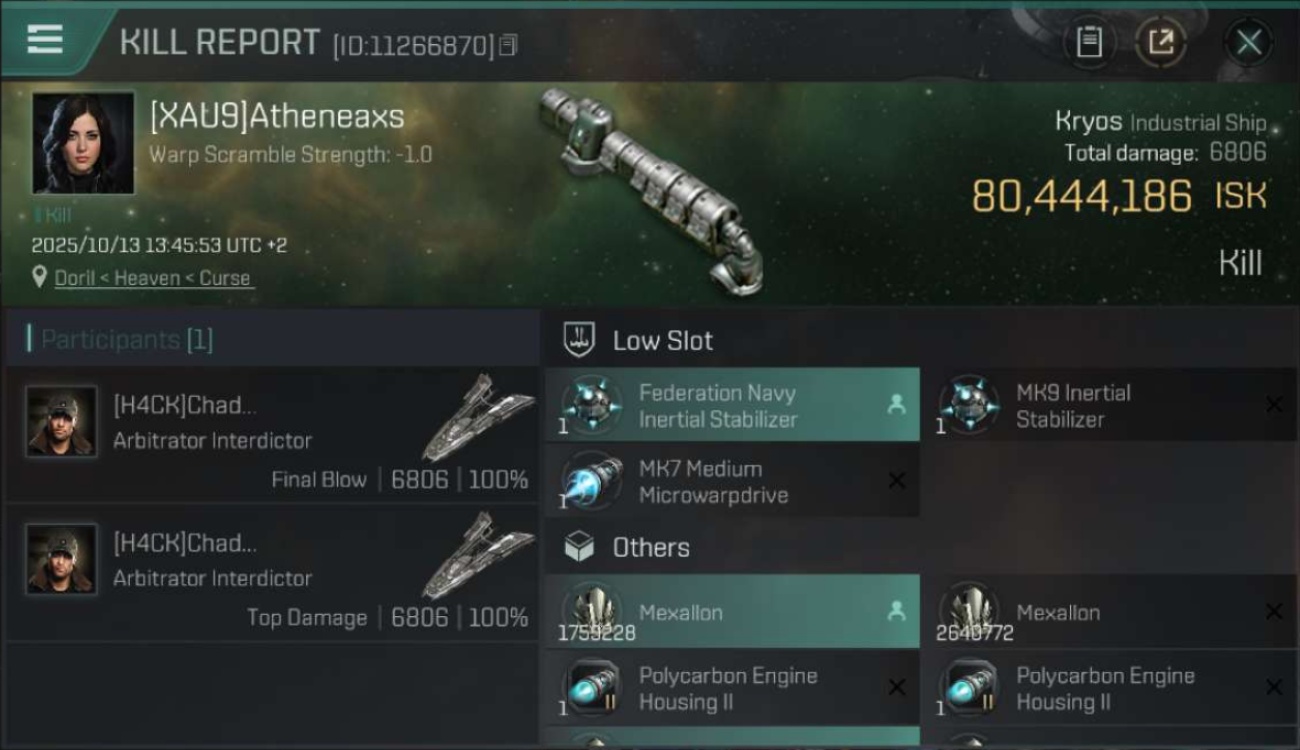Select the highlighted Mexallon 1759228 item
The height and width of the screenshot is (750, 1300).
[x=732, y=612]
